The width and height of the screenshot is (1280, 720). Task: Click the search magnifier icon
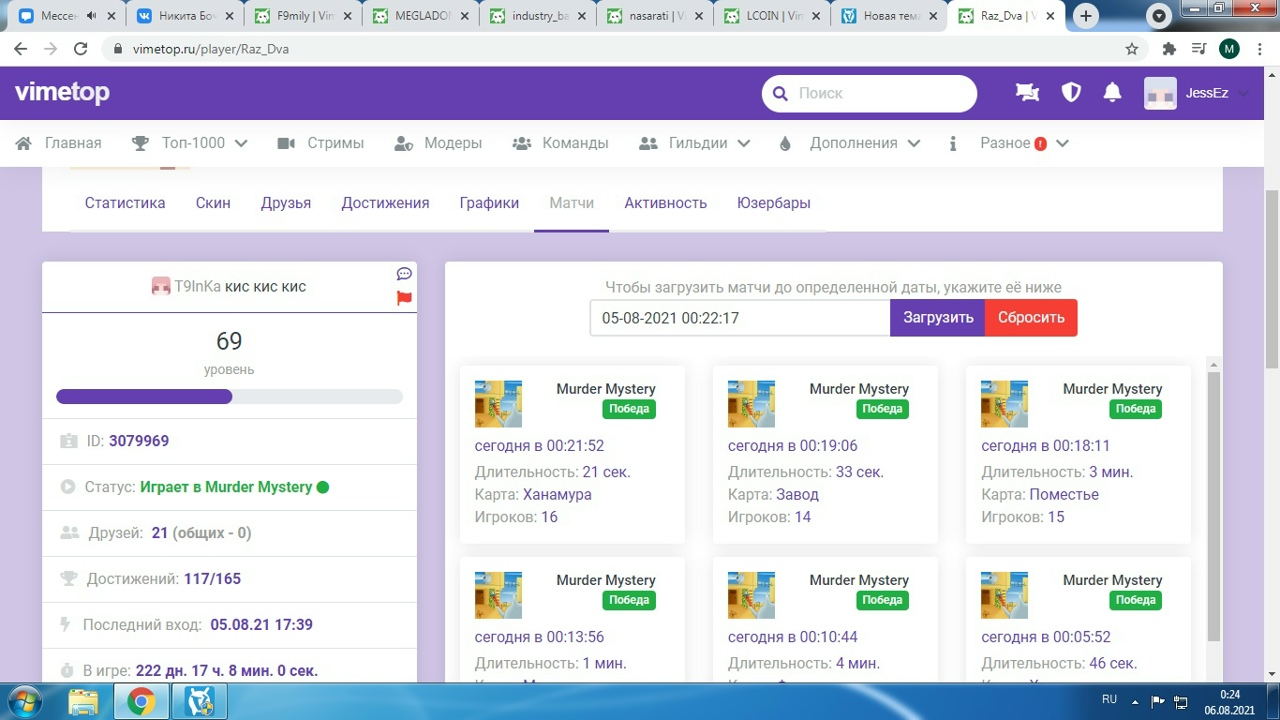(x=780, y=94)
